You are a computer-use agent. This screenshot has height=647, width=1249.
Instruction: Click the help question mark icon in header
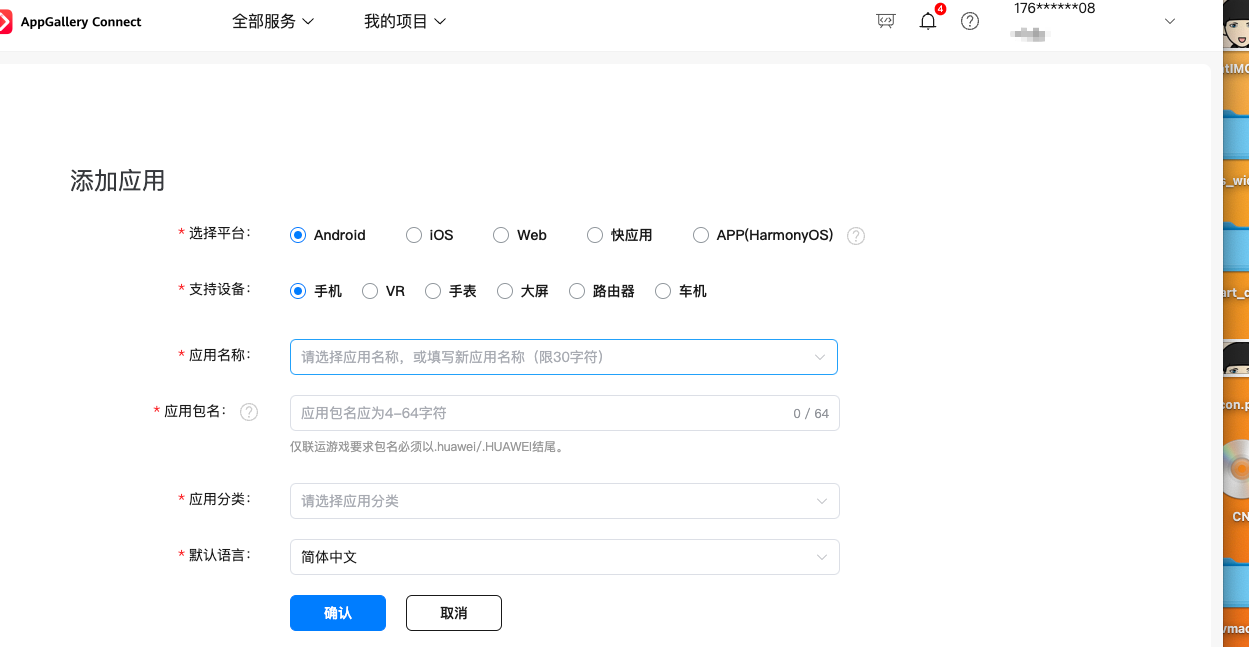point(969,21)
